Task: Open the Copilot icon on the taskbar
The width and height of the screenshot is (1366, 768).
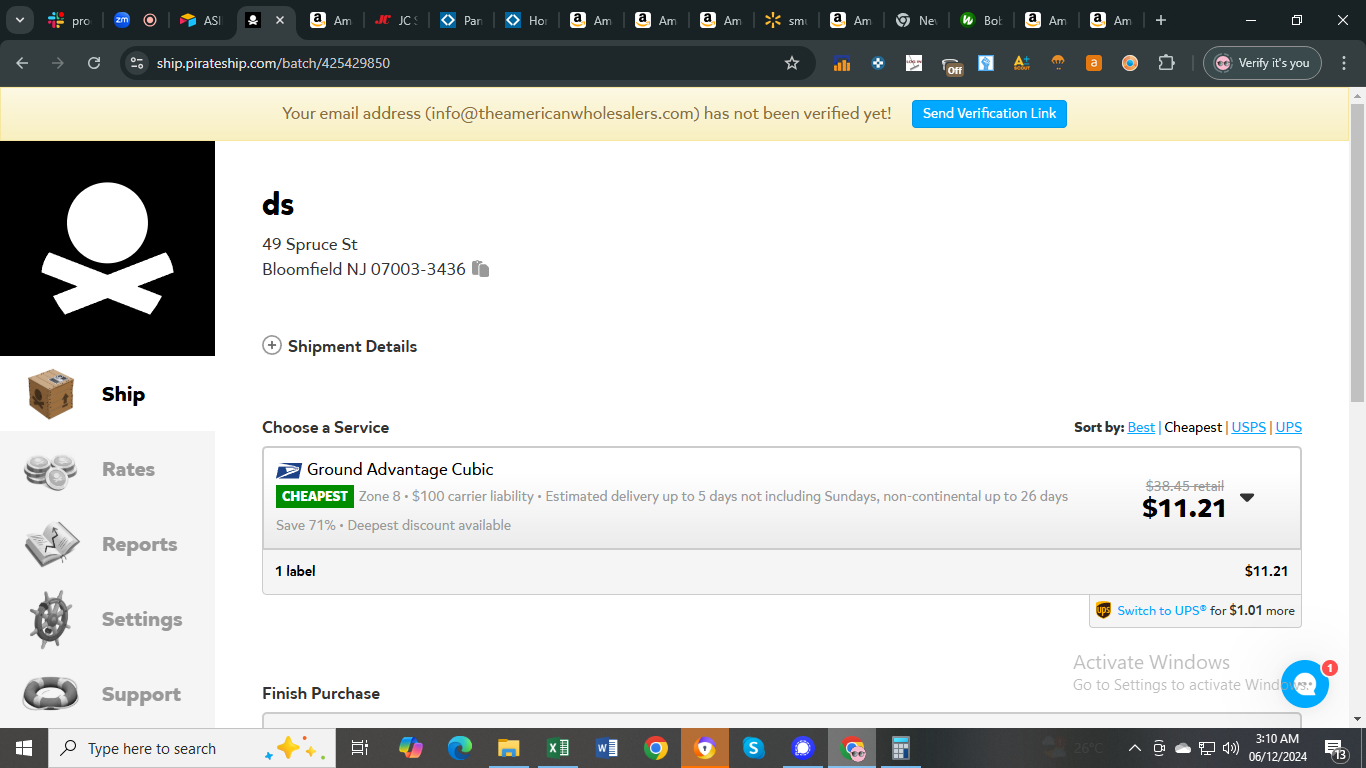Action: [411, 748]
